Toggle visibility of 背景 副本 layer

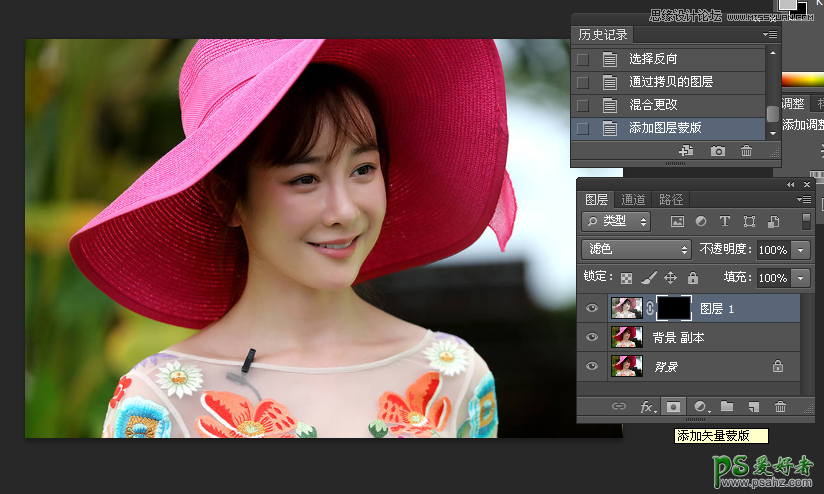point(592,338)
